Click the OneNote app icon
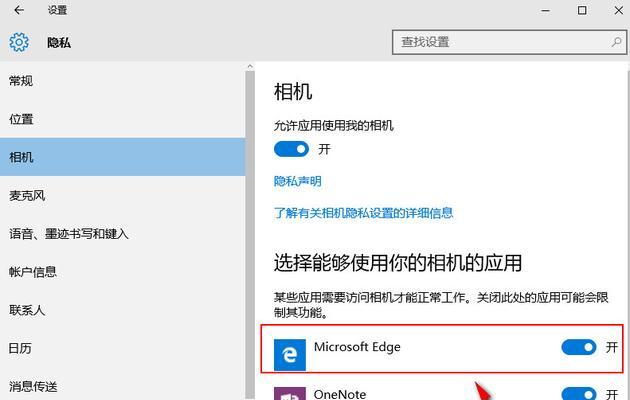Image resolution: width=630 pixels, height=400 pixels. [x=290, y=394]
